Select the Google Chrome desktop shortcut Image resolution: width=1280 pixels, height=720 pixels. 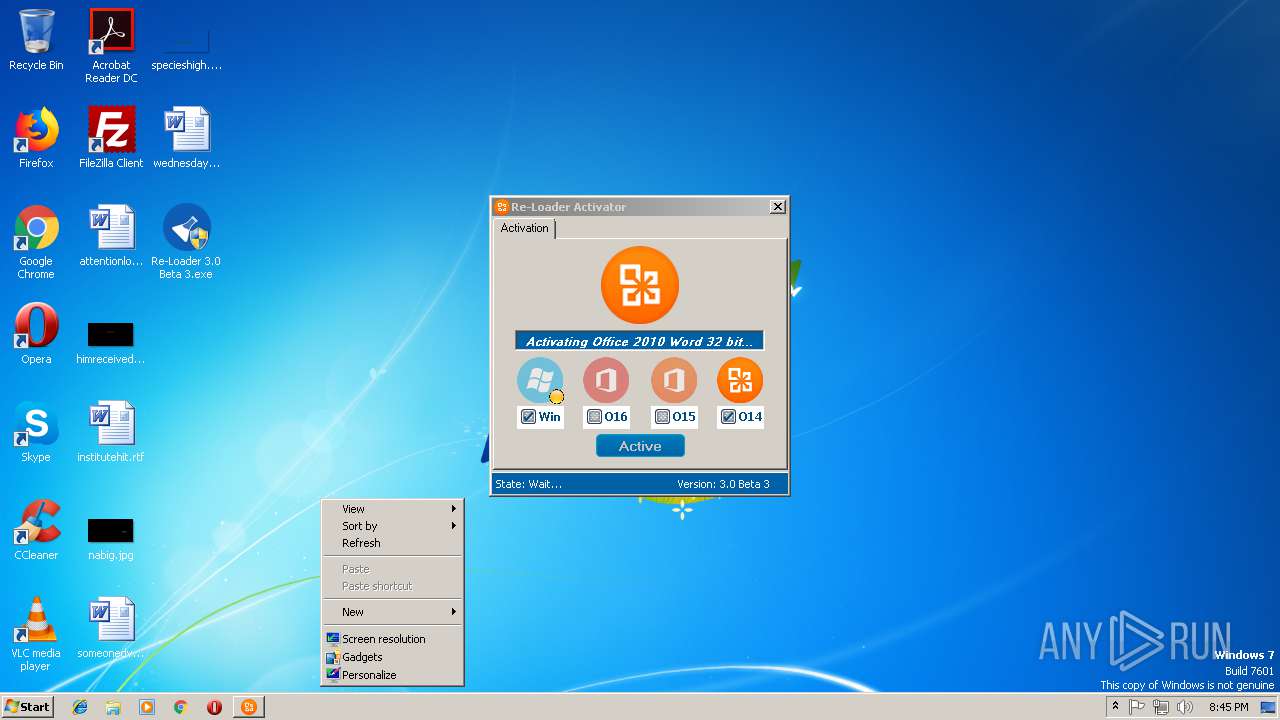click(36, 242)
